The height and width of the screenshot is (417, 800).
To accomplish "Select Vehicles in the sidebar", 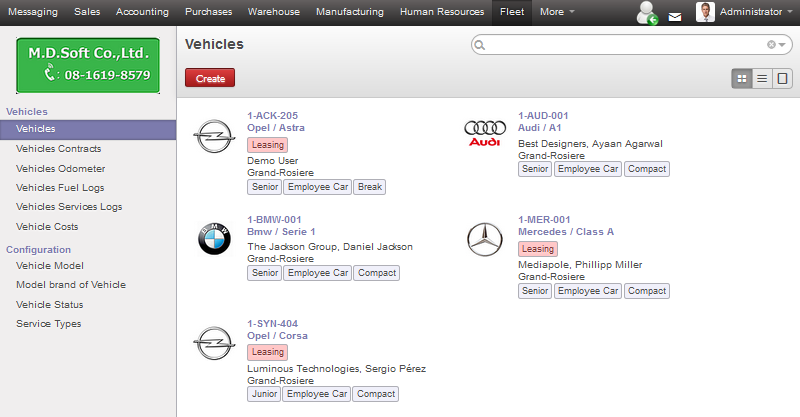I will pos(88,129).
